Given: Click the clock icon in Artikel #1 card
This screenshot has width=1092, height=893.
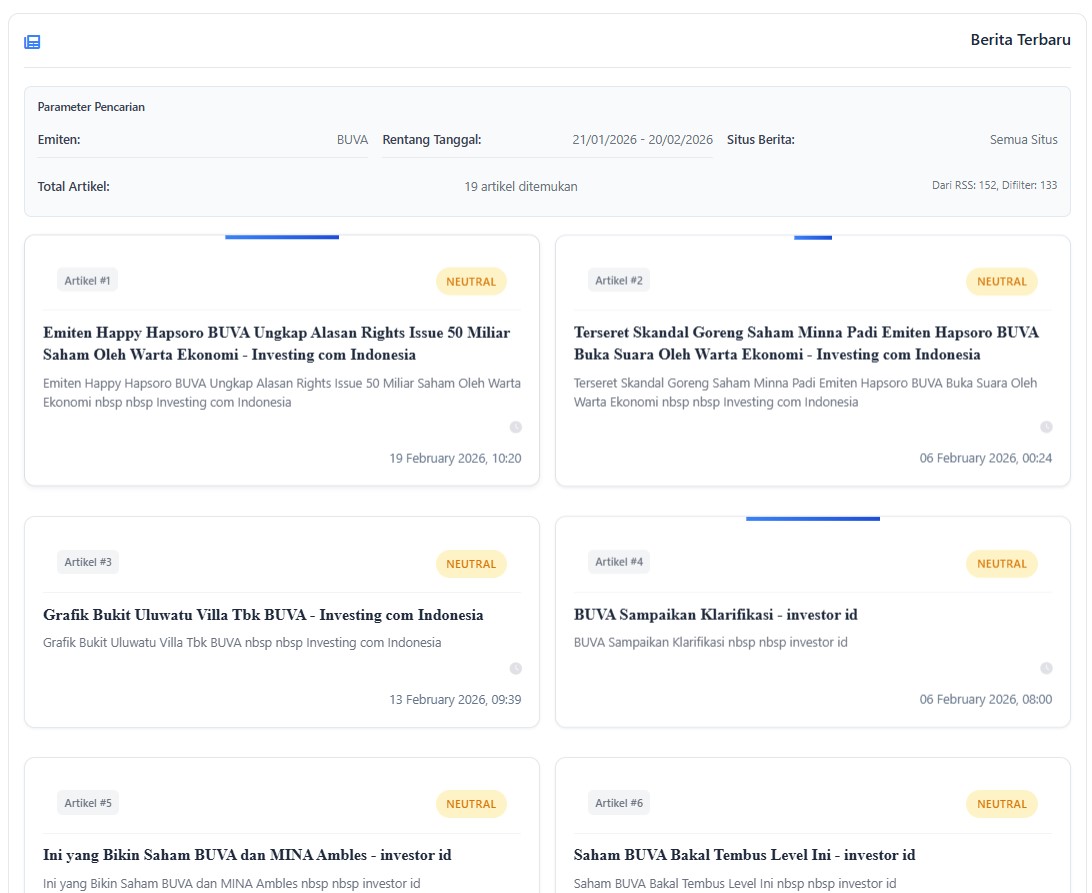Looking at the screenshot, I should pyautogui.click(x=516, y=427).
